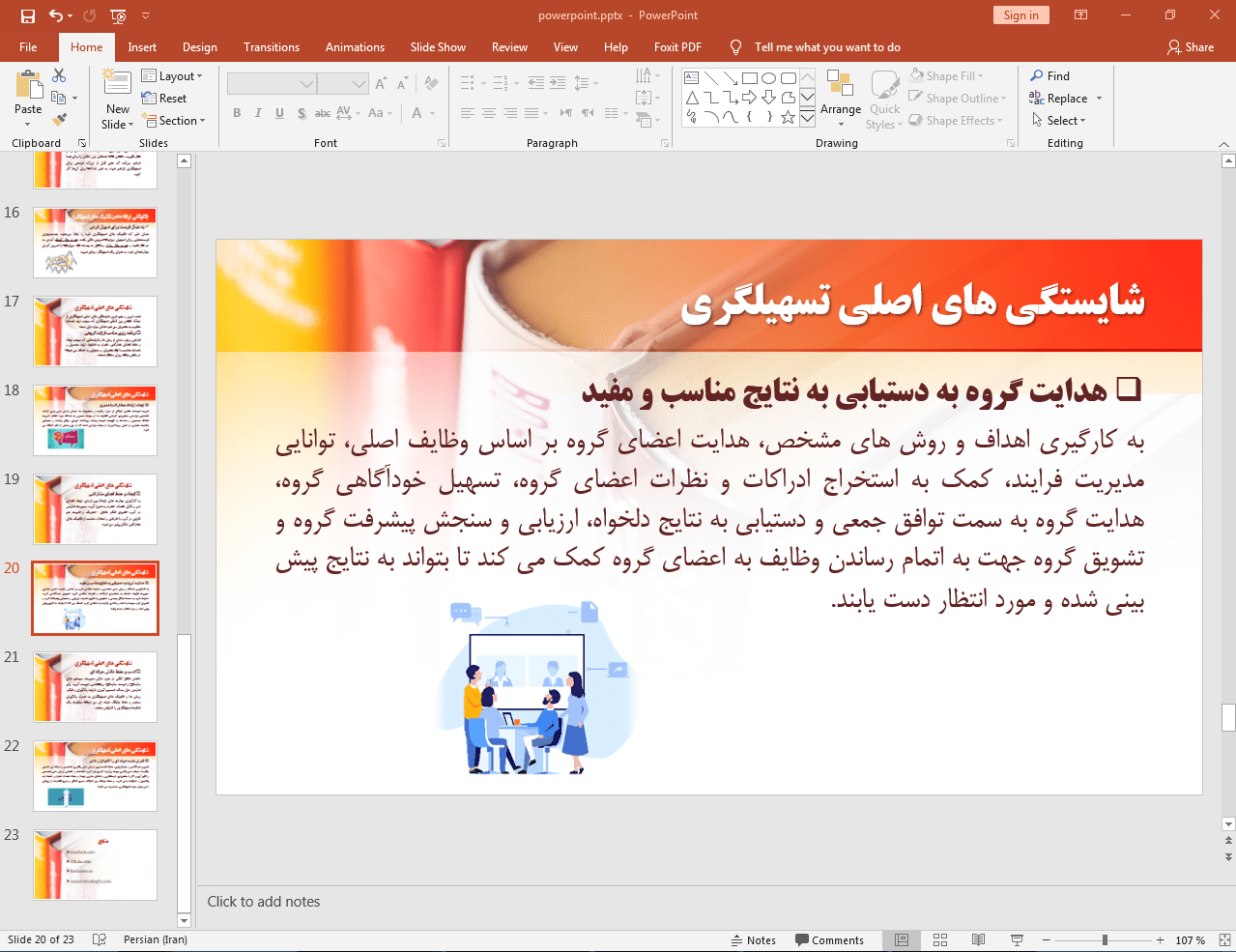This screenshot has height=952, width=1236.
Task: Toggle text shadow formatting
Action: pos(302,113)
